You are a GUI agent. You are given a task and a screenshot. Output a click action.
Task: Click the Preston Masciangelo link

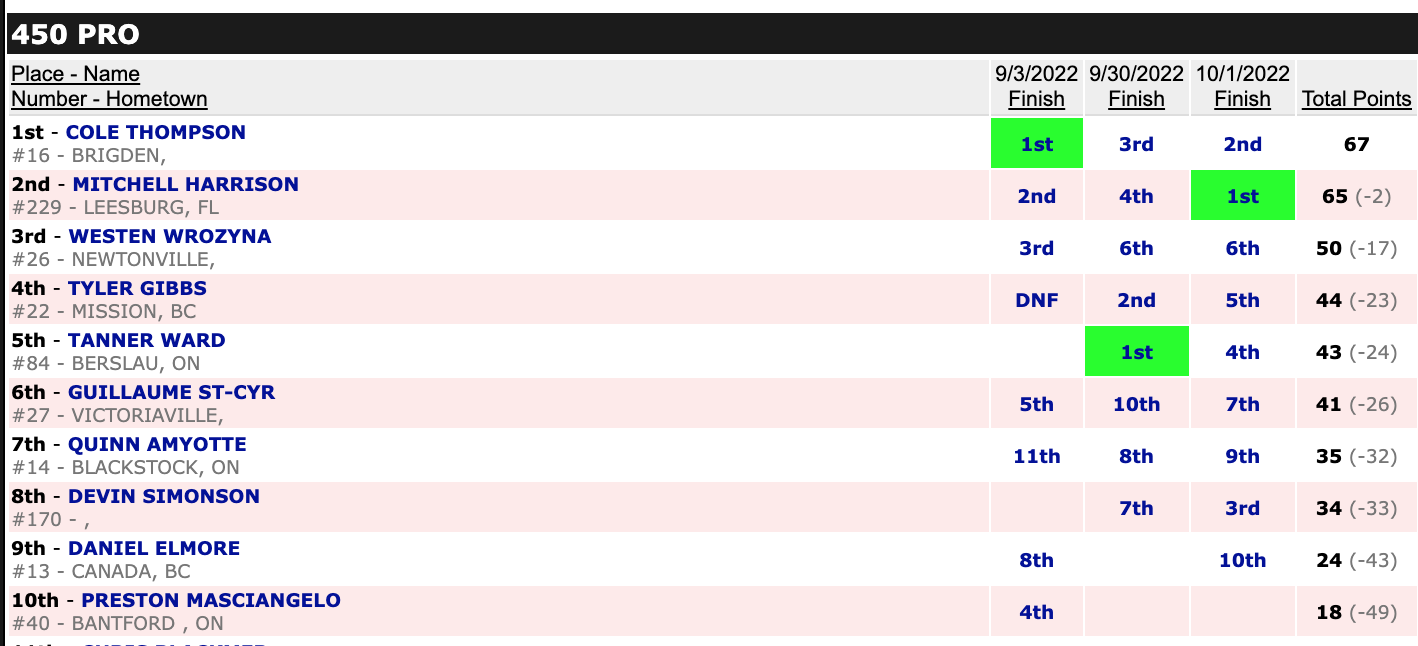[x=210, y=600]
